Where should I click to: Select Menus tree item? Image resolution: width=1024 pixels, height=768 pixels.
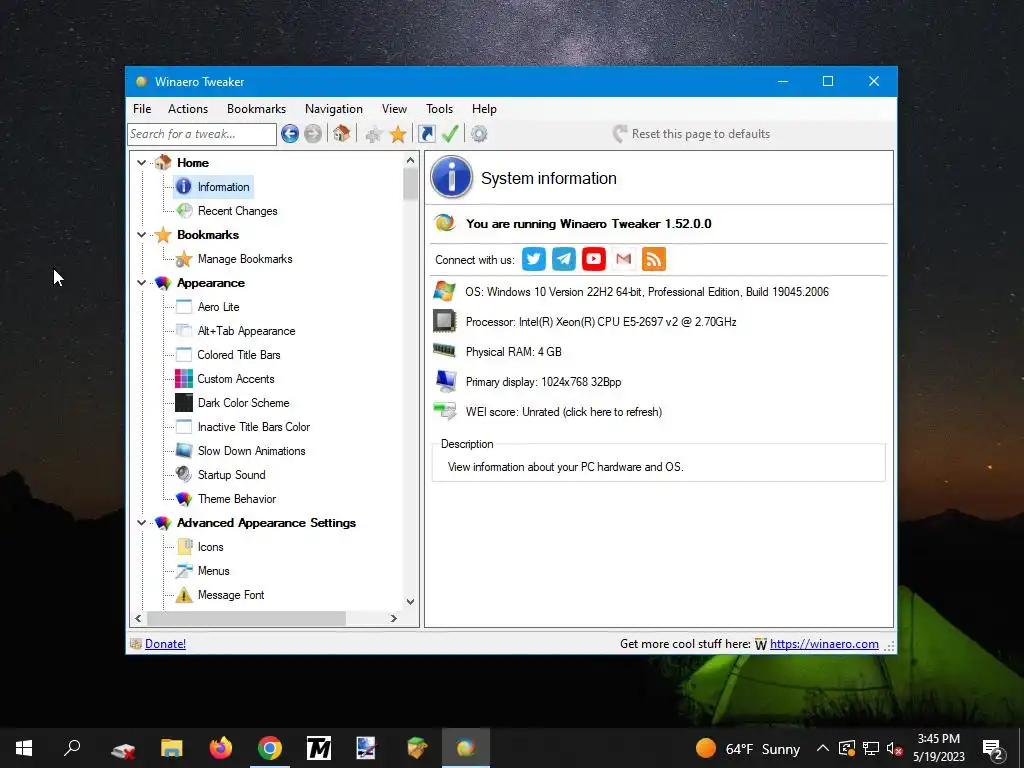coord(214,571)
